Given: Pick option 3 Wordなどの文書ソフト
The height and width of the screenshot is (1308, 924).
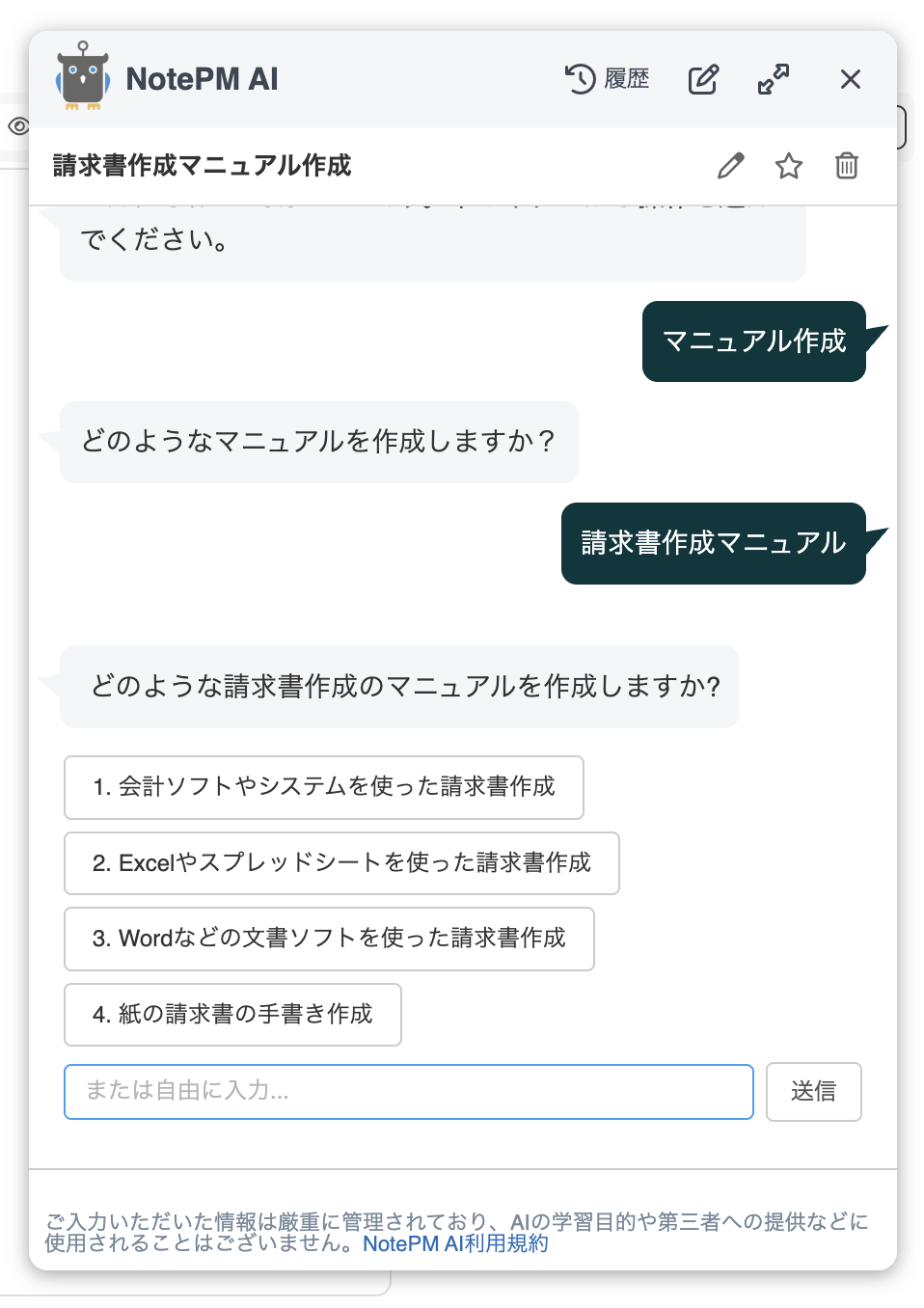Looking at the screenshot, I should (x=329, y=939).
